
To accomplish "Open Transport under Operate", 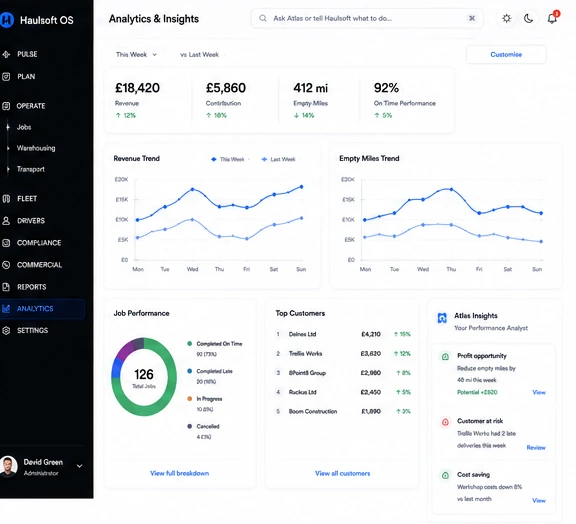I will 31,169.
